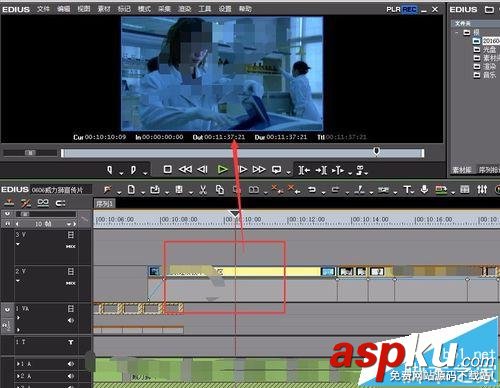Open the 编辑 menu
The width and height of the screenshot is (500, 388).
tap(64, 9)
